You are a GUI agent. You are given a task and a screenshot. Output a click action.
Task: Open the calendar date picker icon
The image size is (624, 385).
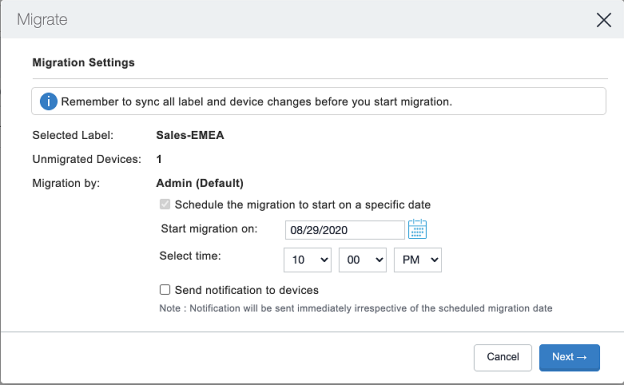pyautogui.click(x=417, y=229)
